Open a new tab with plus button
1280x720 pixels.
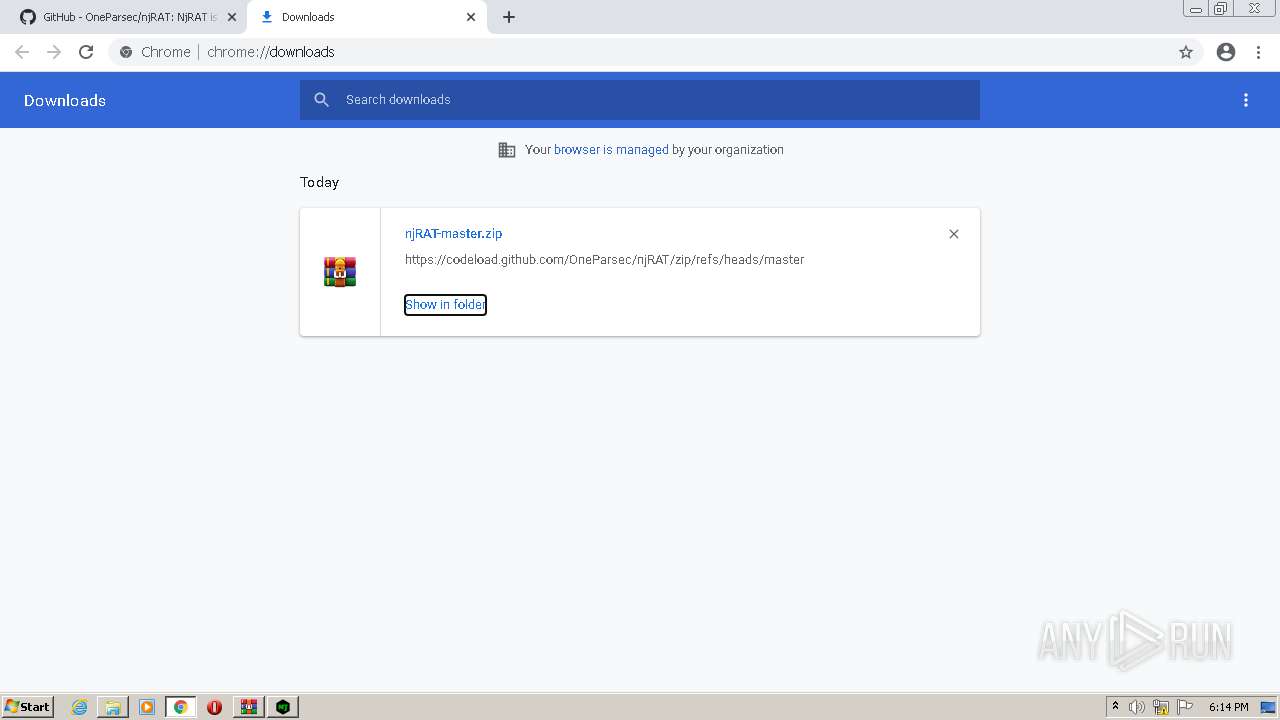click(x=509, y=17)
